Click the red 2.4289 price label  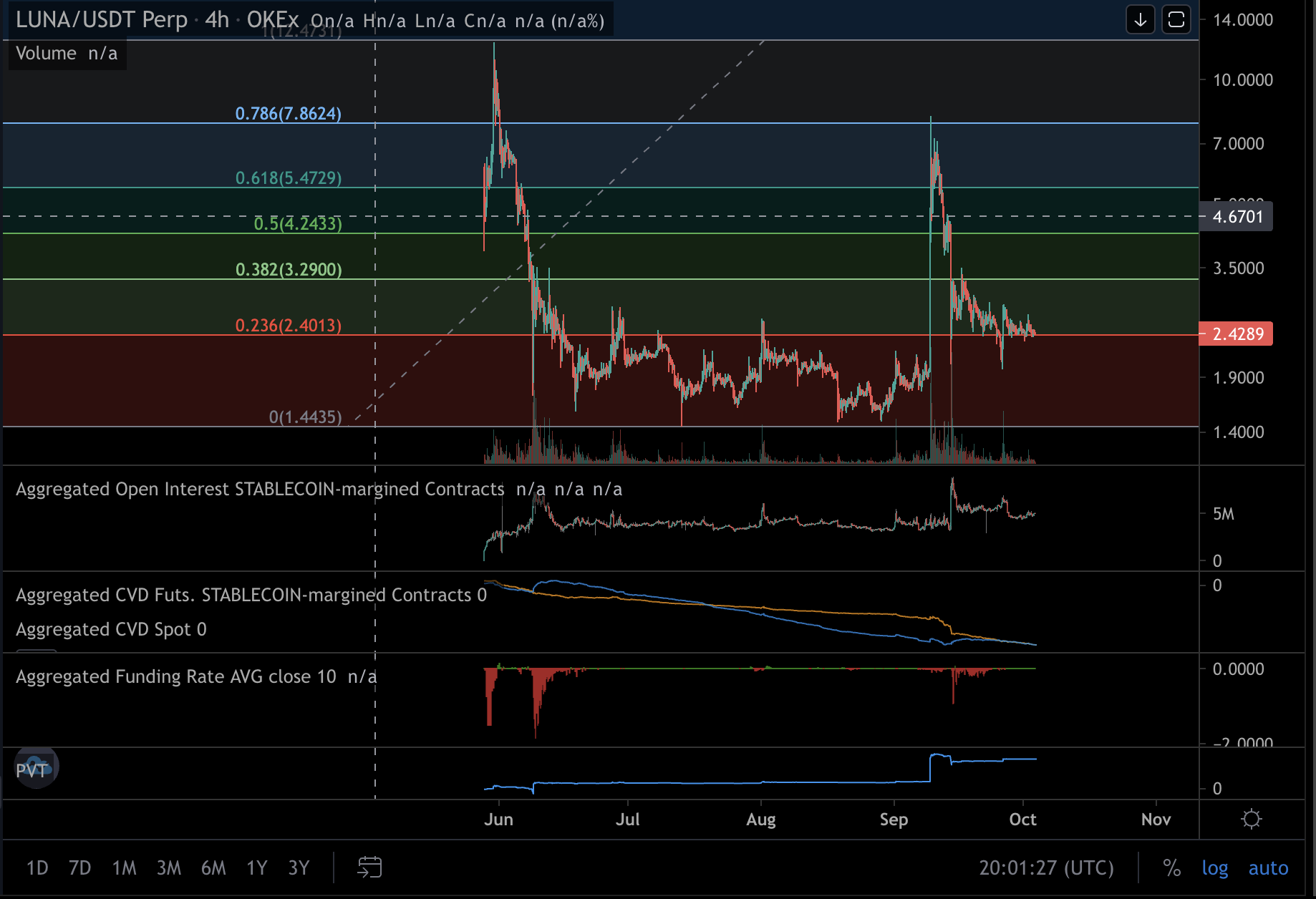(x=1237, y=334)
